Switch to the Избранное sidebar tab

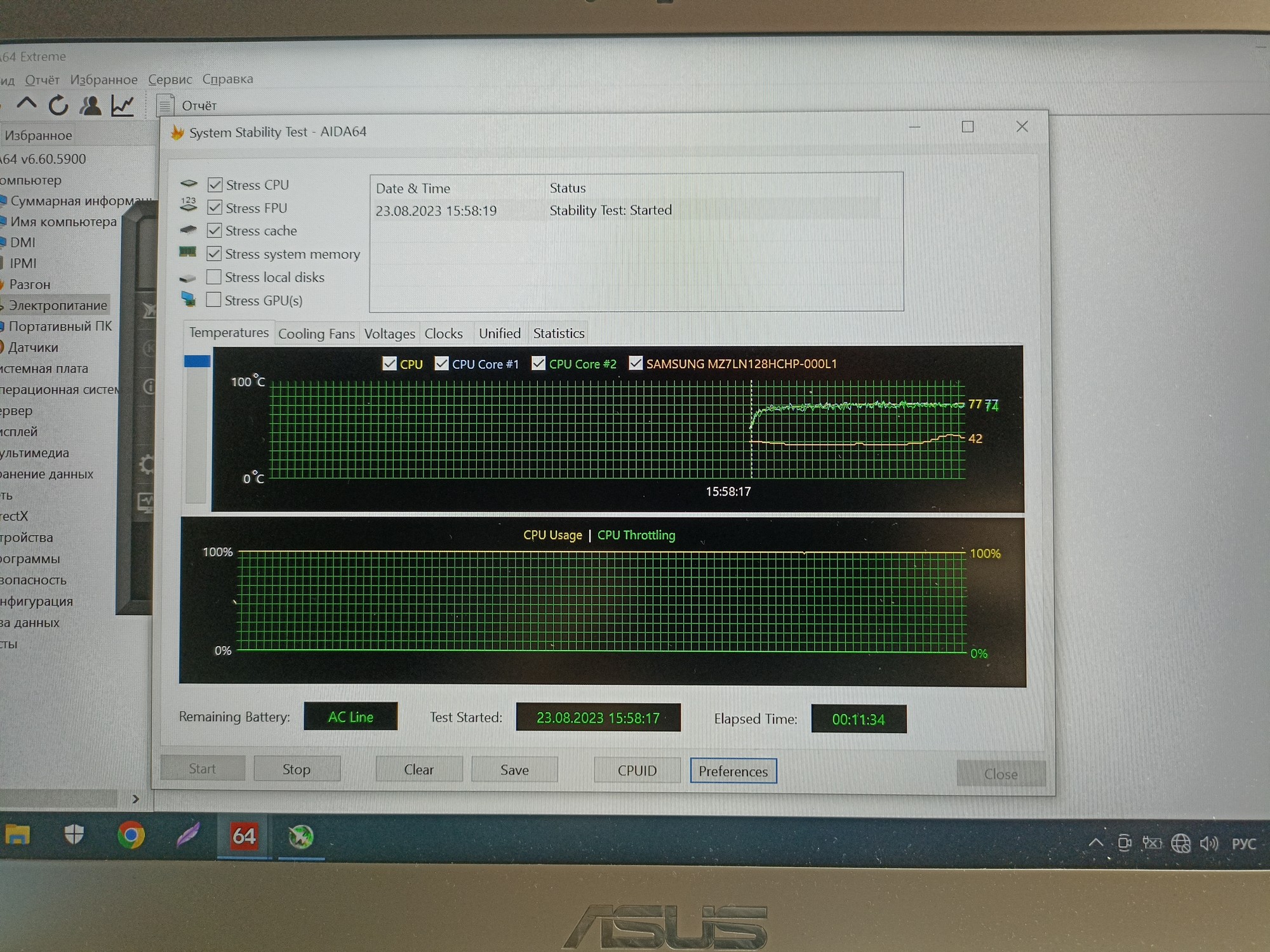click(38, 135)
